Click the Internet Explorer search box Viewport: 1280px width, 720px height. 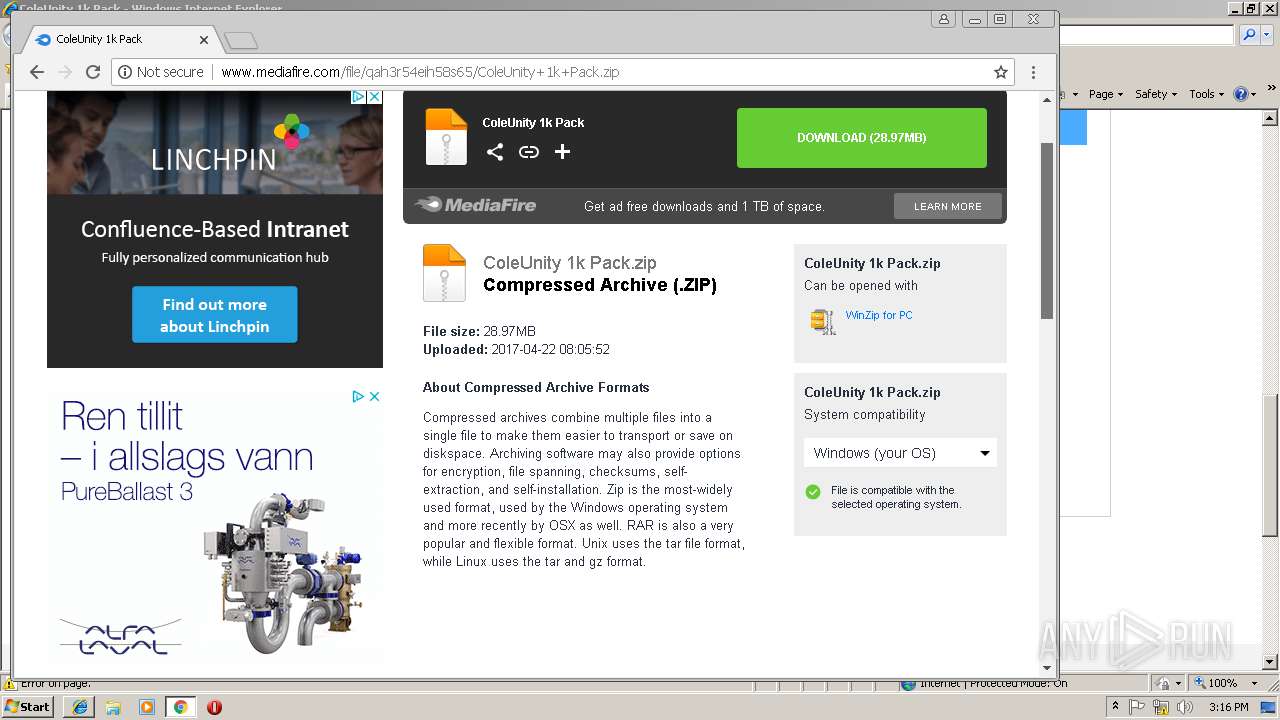coord(1147,35)
